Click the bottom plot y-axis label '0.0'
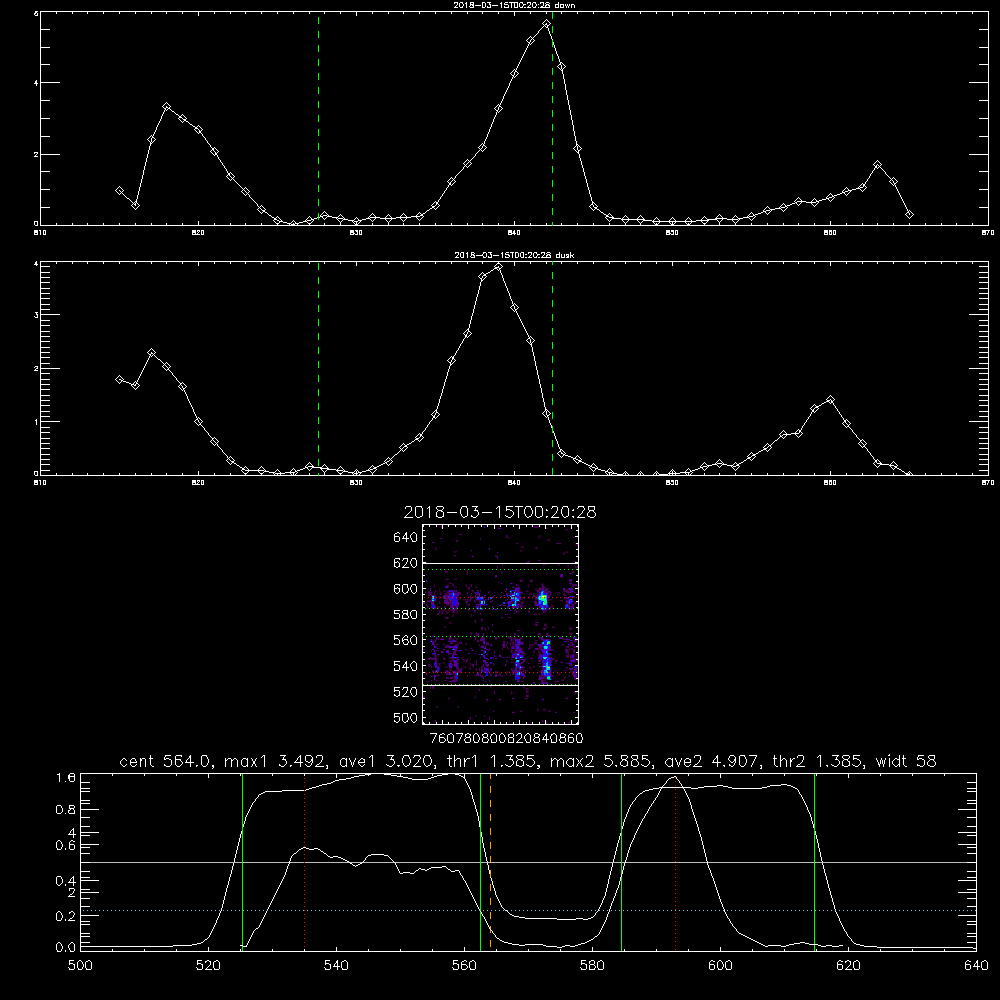1000x1000 pixels. [66, 947]
